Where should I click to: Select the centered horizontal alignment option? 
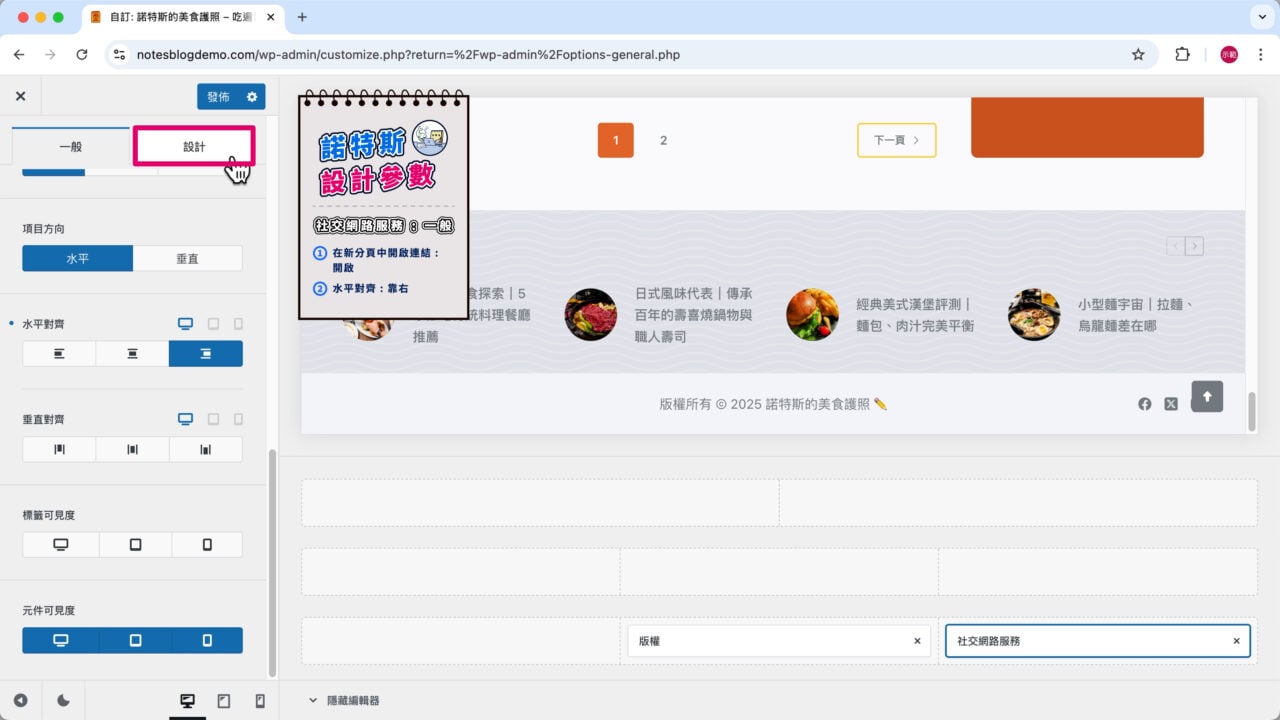132,353
